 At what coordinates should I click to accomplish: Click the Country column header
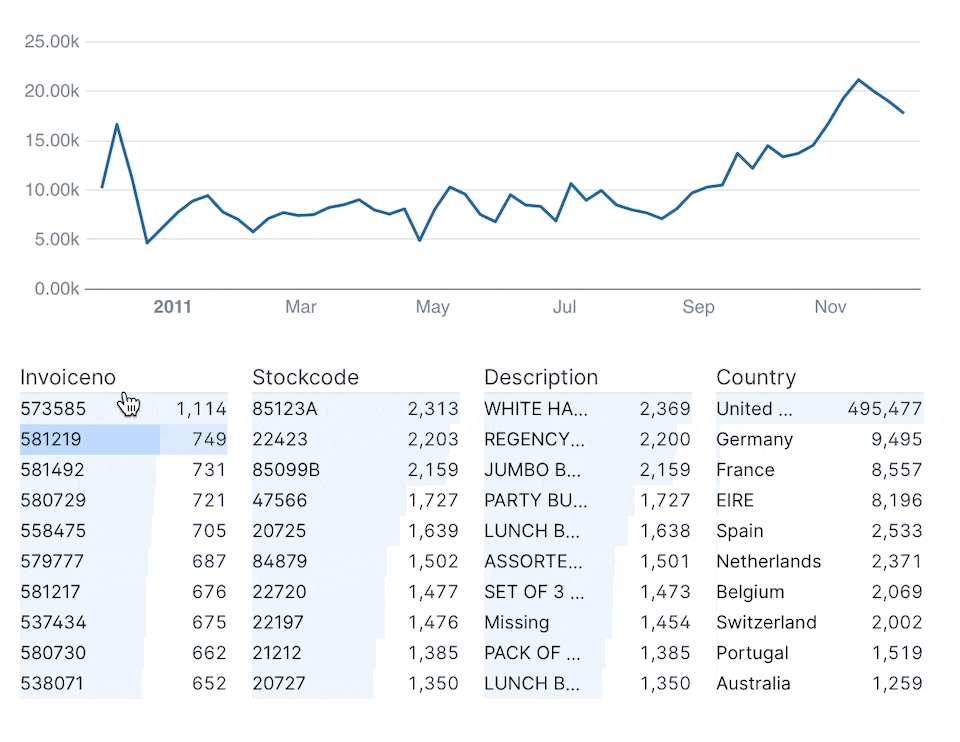pos(756,377)
